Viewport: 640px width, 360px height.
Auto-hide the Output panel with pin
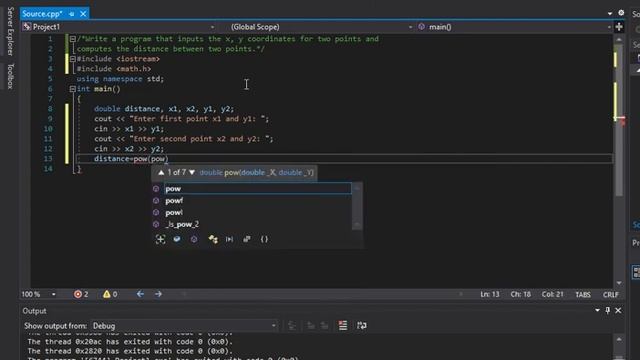point(607,311)
